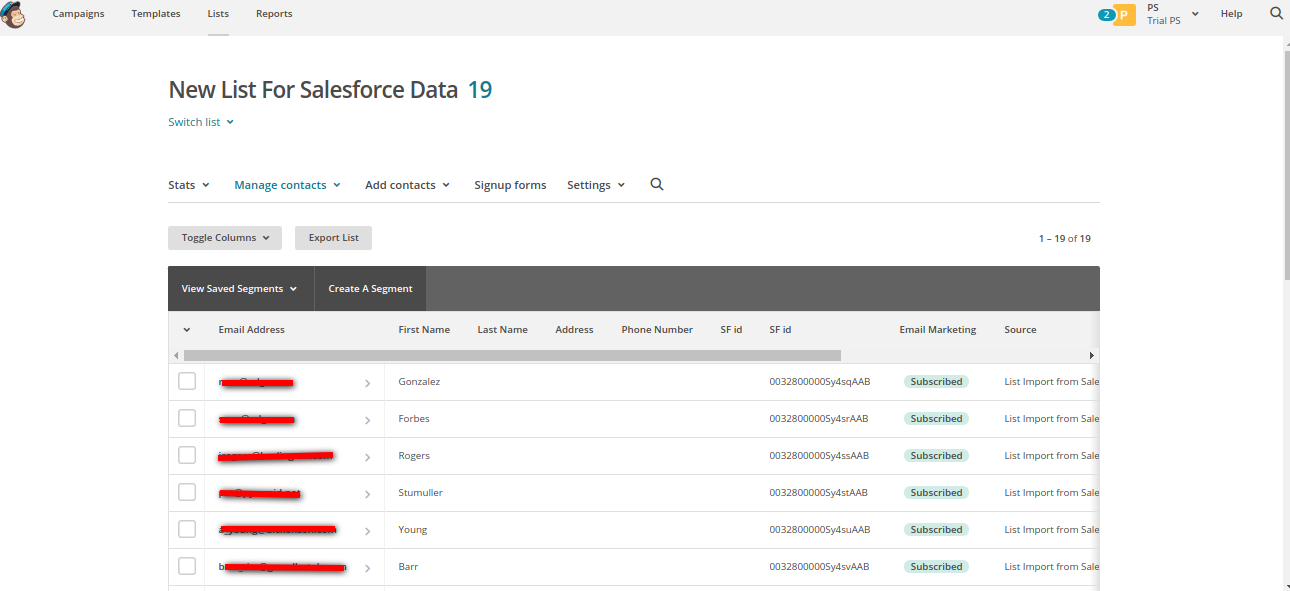Click the notification badge showing 2
Screen dimensions: 1290x591
tap(1106, 15)
